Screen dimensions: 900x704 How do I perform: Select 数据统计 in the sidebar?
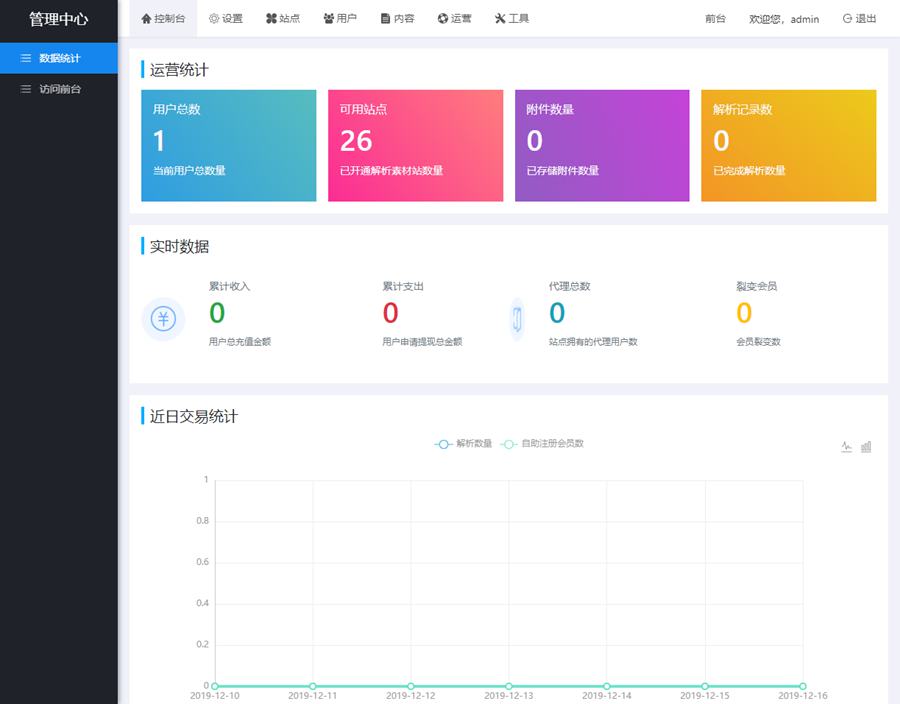point(59,58)
